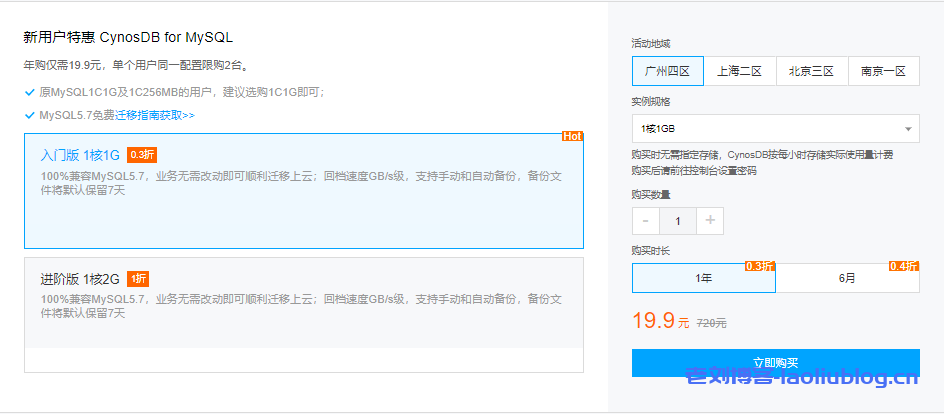Screen dimensions: 944x414
Task: Switch region to 南京一区
Action: (883, 71)
